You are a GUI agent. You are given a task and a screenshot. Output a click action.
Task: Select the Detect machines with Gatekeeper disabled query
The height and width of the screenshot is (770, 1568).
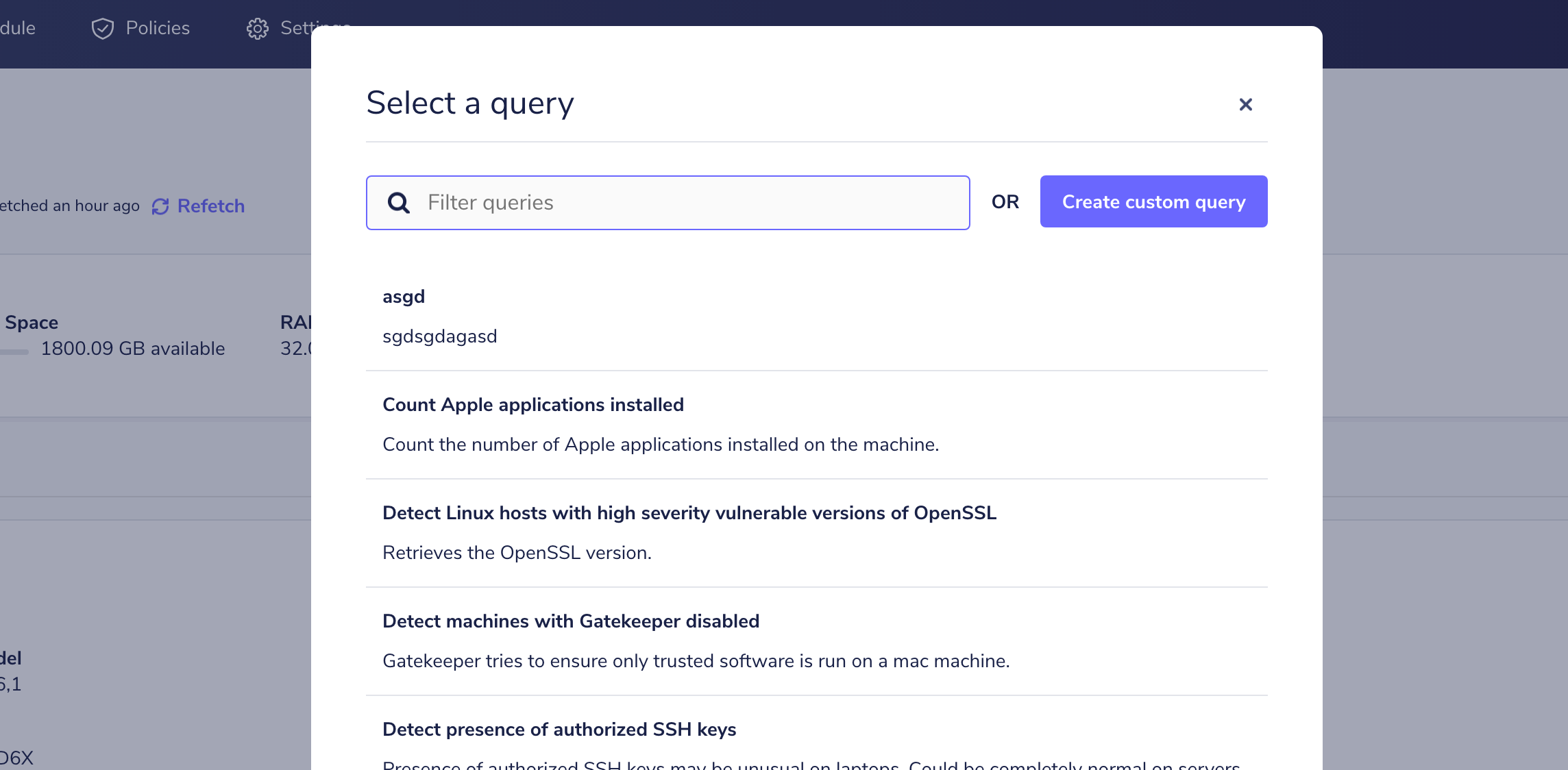click(x=571, y=621)
